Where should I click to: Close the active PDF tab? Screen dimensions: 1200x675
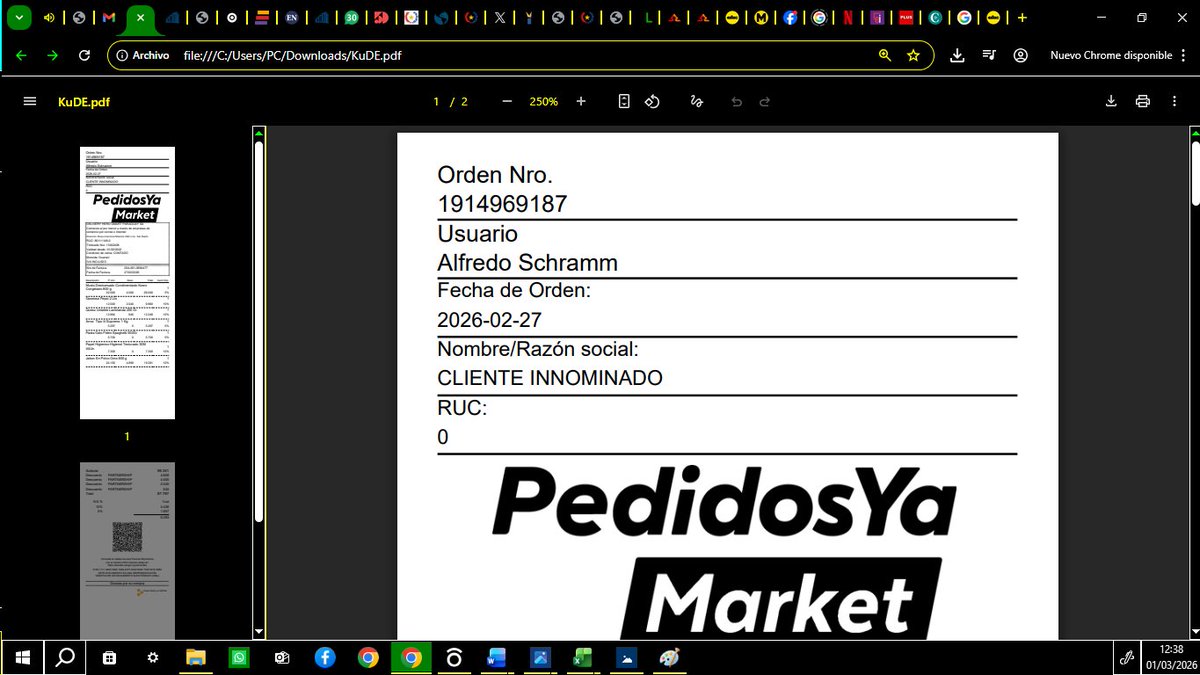tap(141, 17)
